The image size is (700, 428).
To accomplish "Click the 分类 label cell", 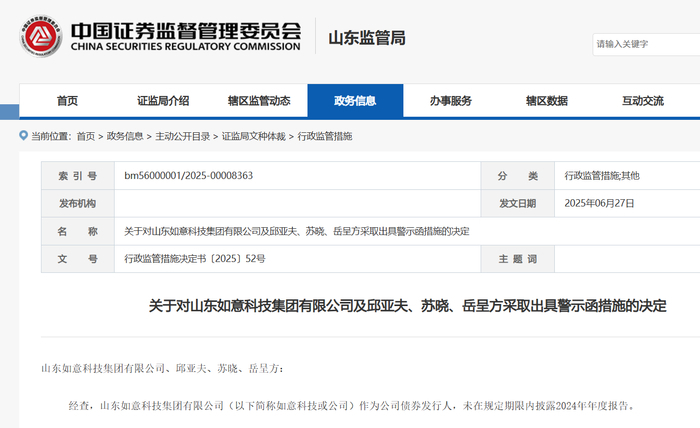I will (518, 176).
